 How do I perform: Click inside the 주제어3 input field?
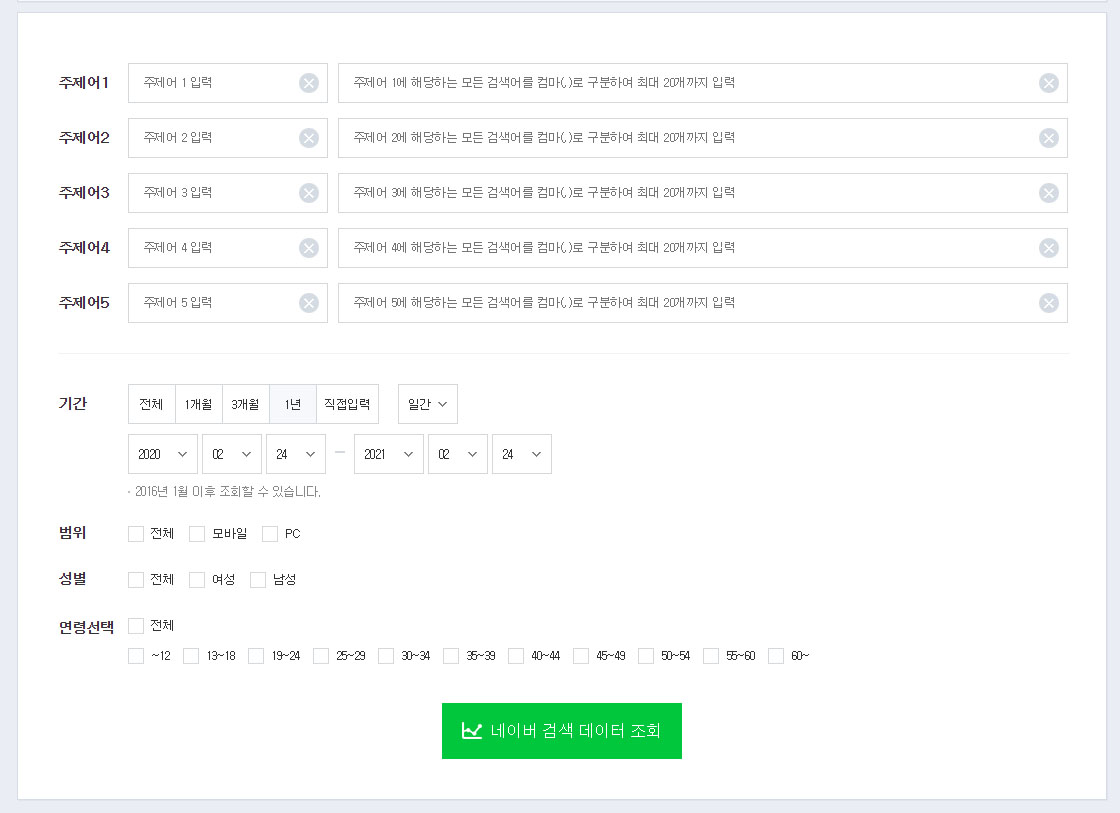[210, 192]
